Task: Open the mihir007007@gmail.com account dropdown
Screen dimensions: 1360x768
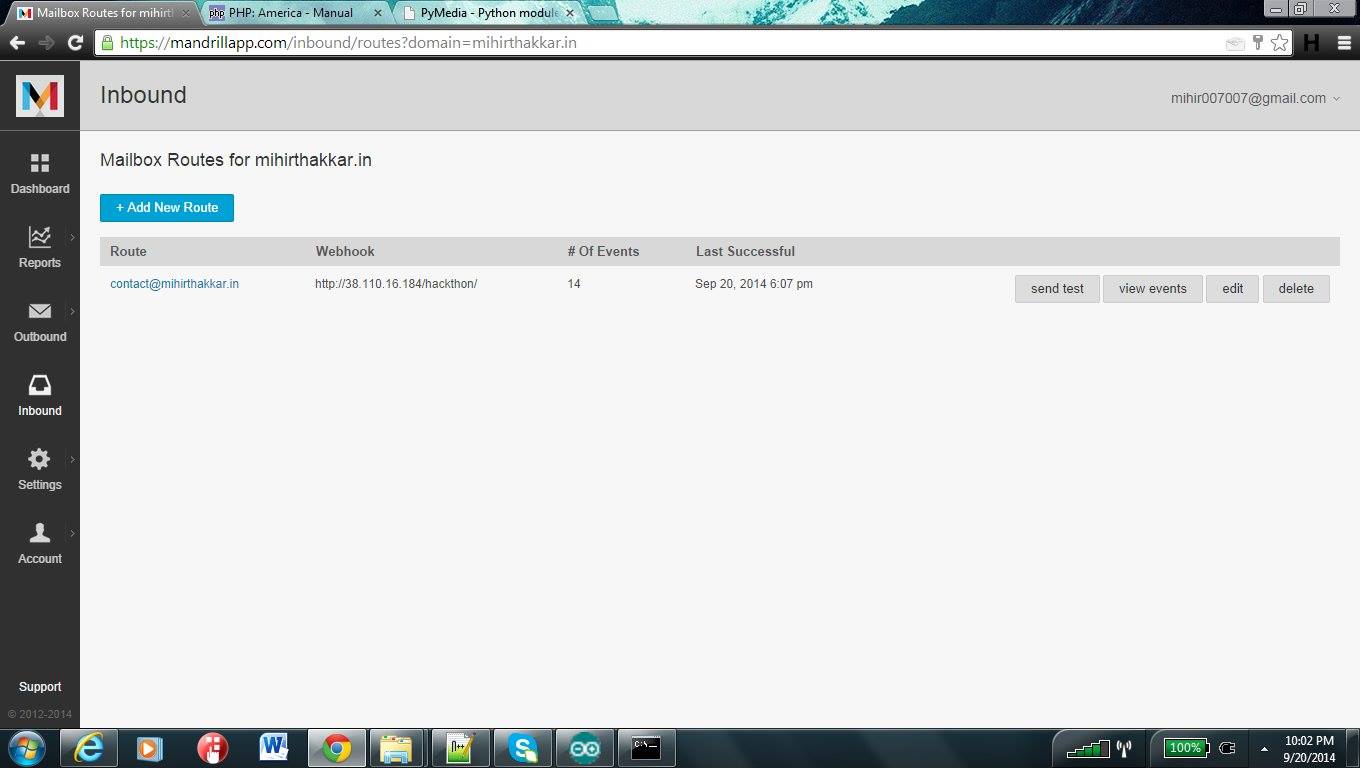Action: coord(1255,98)
